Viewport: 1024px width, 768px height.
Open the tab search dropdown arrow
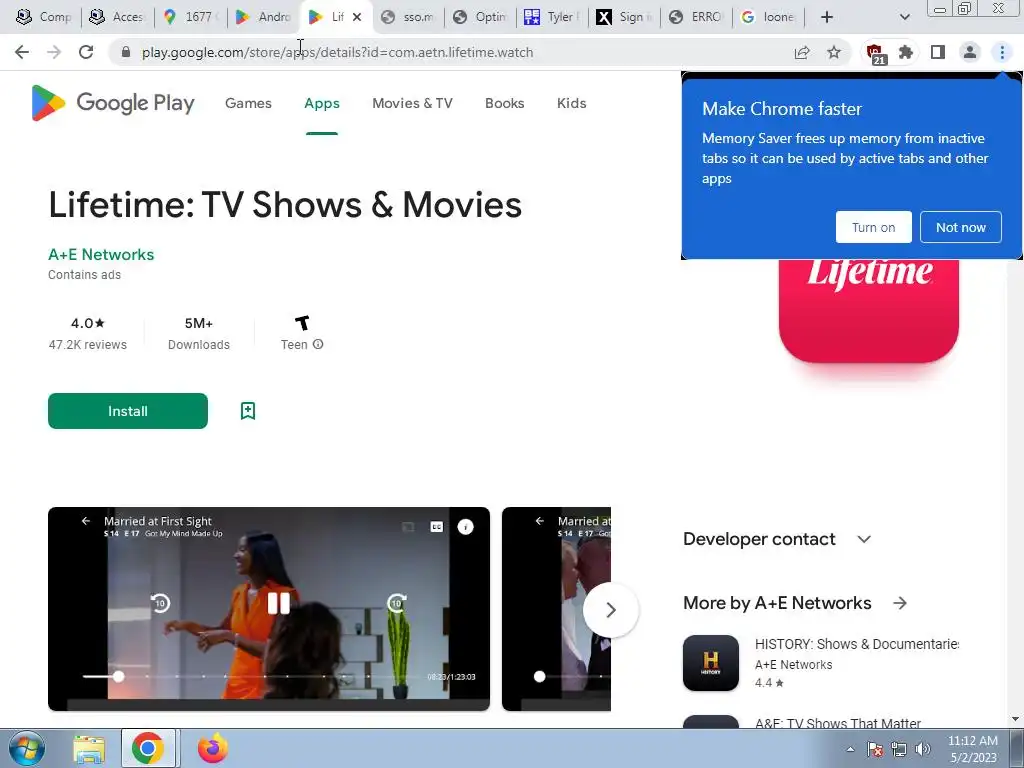tap(904, 17)
